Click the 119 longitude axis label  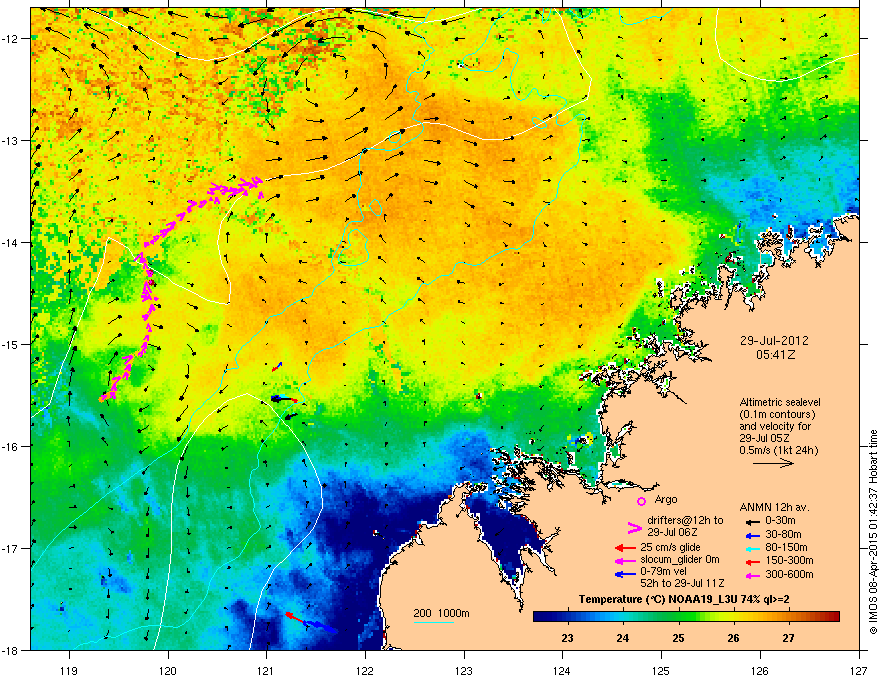tap(69, 670)
